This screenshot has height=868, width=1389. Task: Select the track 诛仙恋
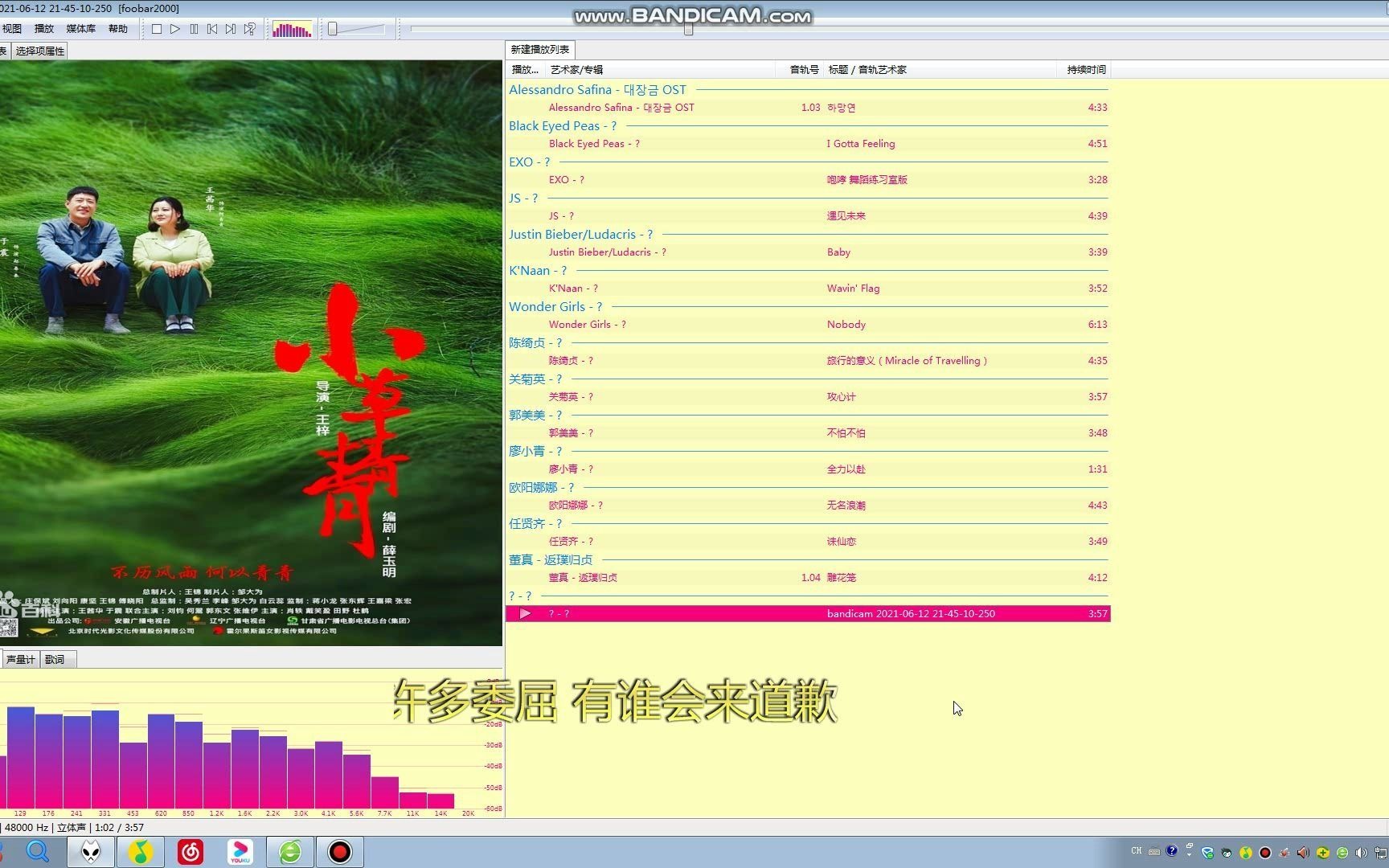[808, 542]
